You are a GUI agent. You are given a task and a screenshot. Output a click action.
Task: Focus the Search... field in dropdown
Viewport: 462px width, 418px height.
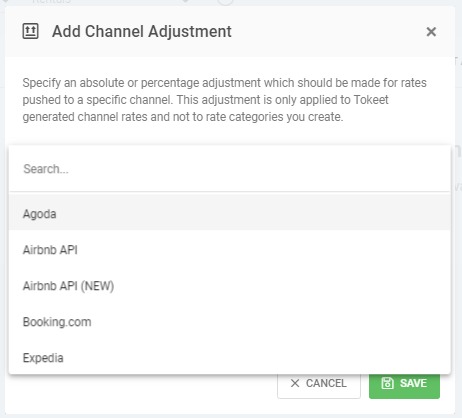point(230,169)
